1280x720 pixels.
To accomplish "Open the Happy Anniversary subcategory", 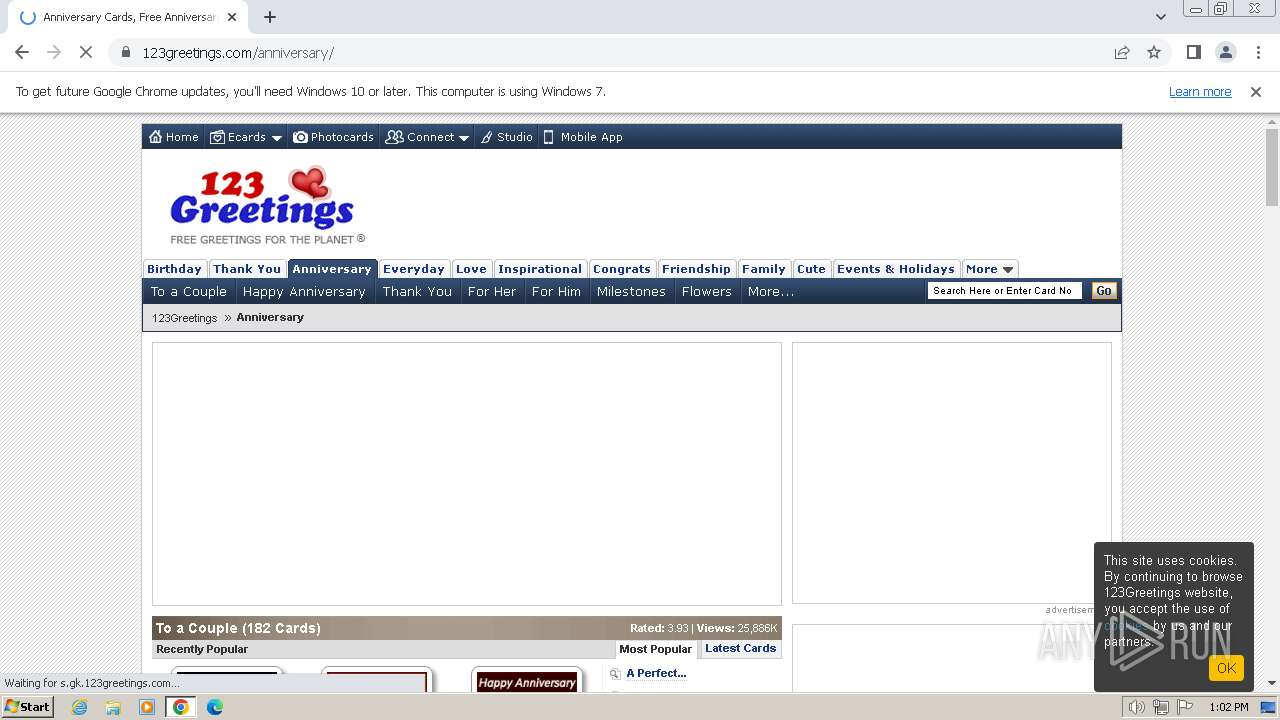I will (304, 292).
